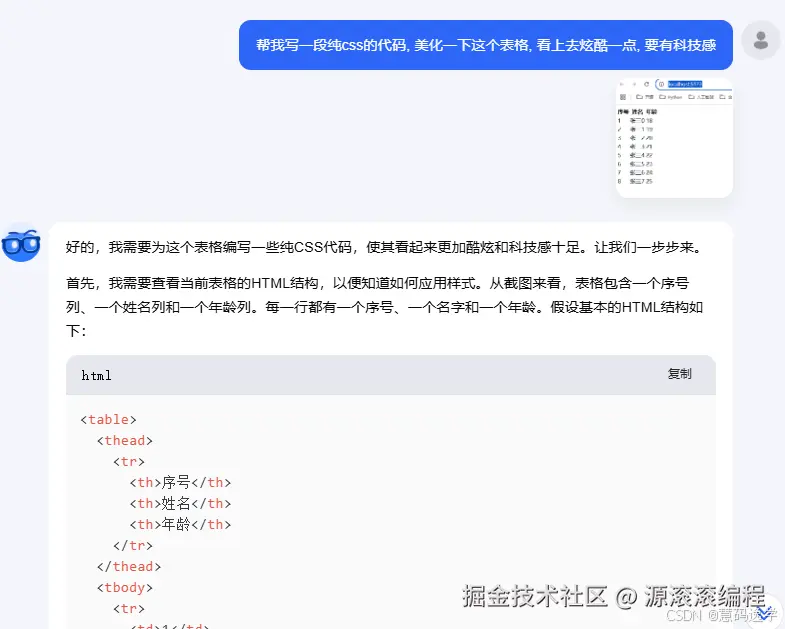785x629 pixels.
Task: Click the paragraph starting with 好的，我需要
Action: 384,247
